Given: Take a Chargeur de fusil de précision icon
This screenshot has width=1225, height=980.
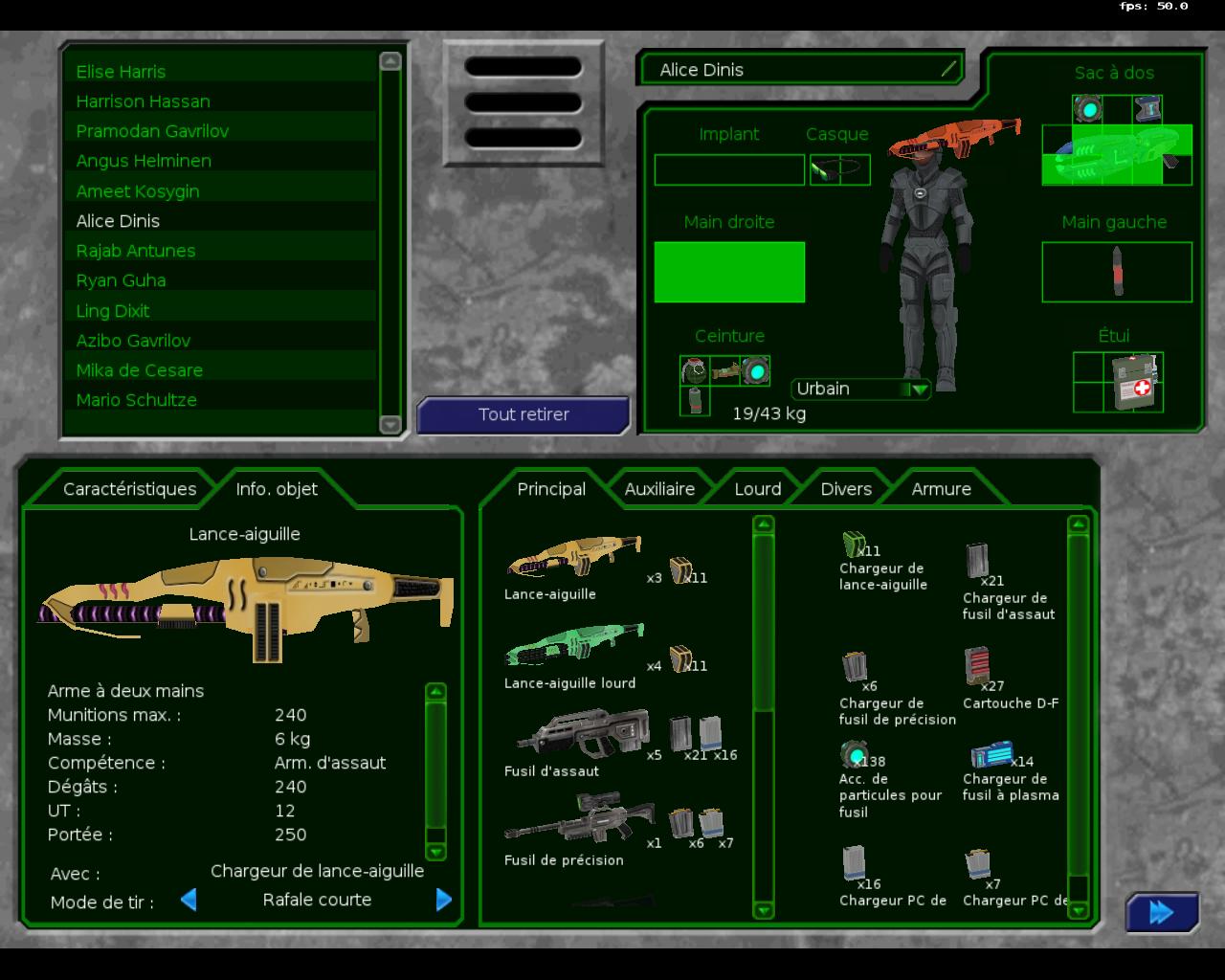Looking at the screenshot, I should click(854, 667).
